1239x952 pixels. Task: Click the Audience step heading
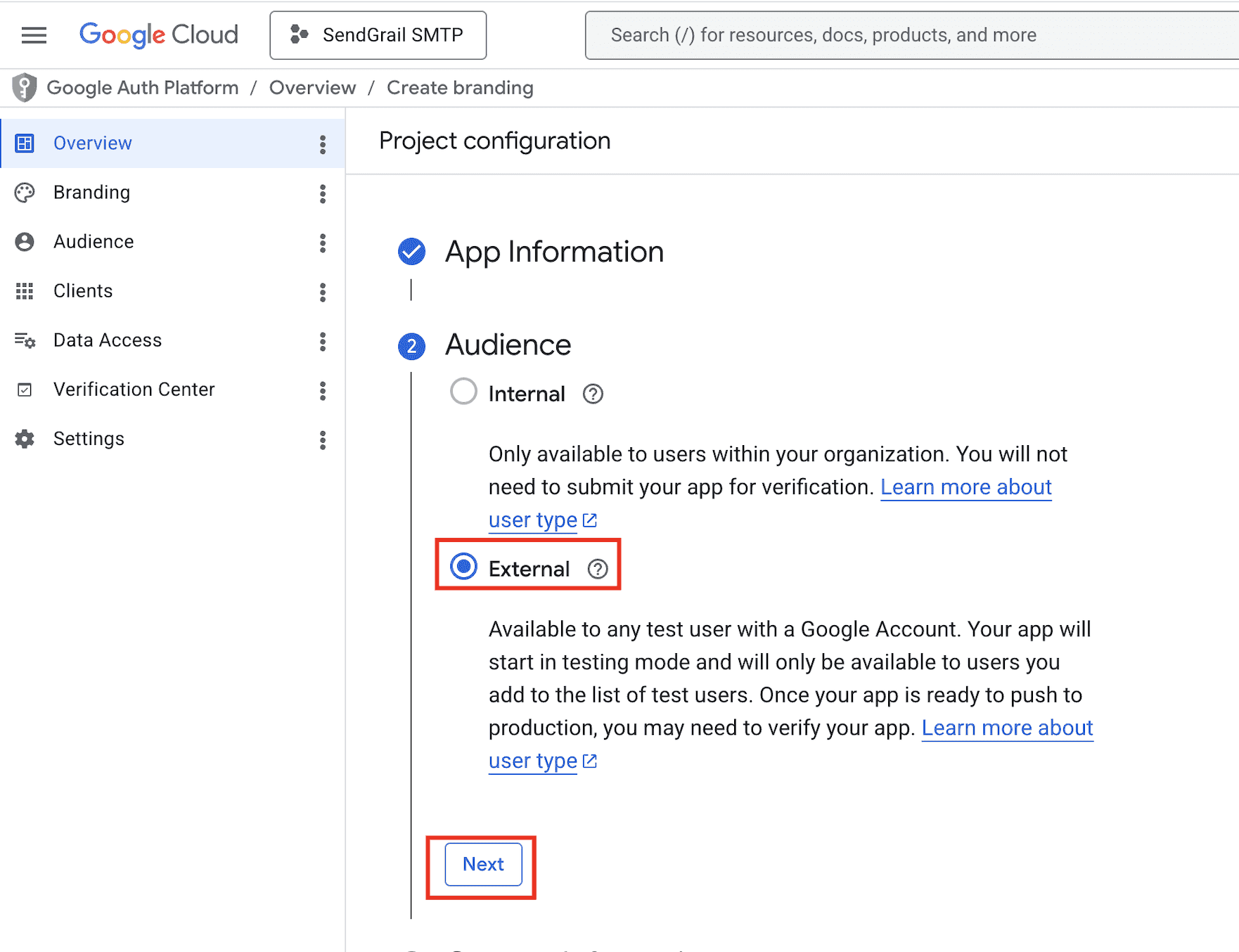pos(508,345)
